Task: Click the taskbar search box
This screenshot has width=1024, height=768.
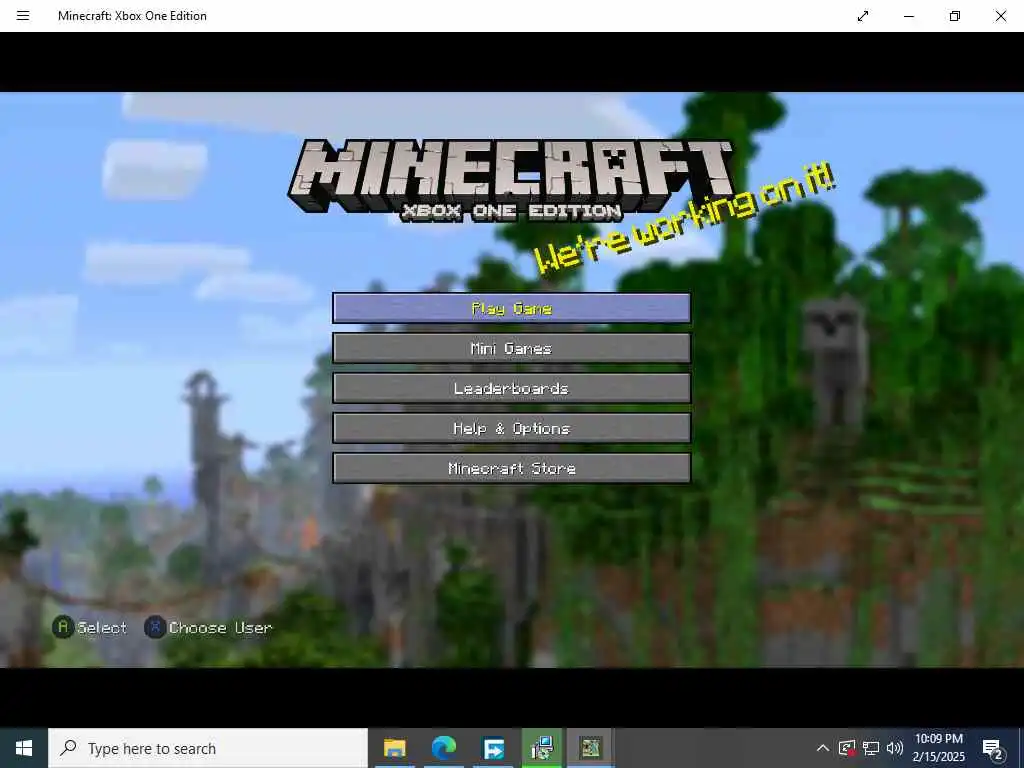Action: coord(208,748)
